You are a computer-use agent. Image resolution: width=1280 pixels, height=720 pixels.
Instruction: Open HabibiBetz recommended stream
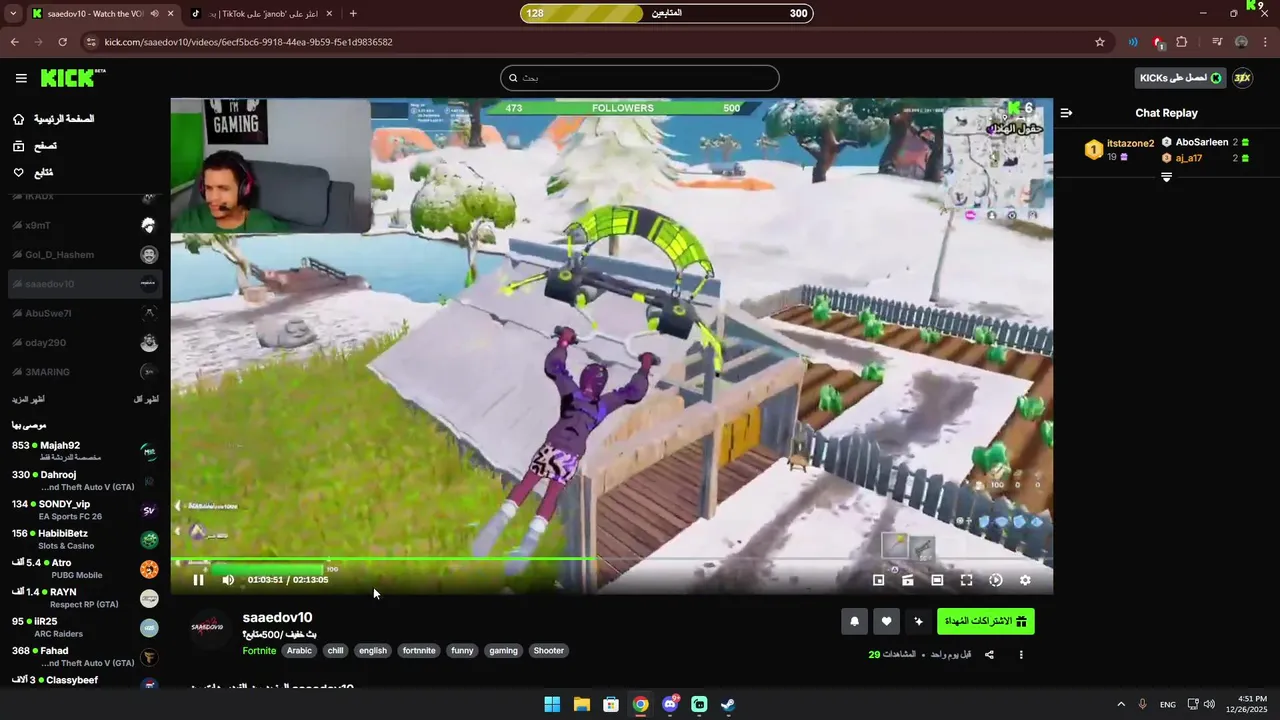[x=85, y=539]
